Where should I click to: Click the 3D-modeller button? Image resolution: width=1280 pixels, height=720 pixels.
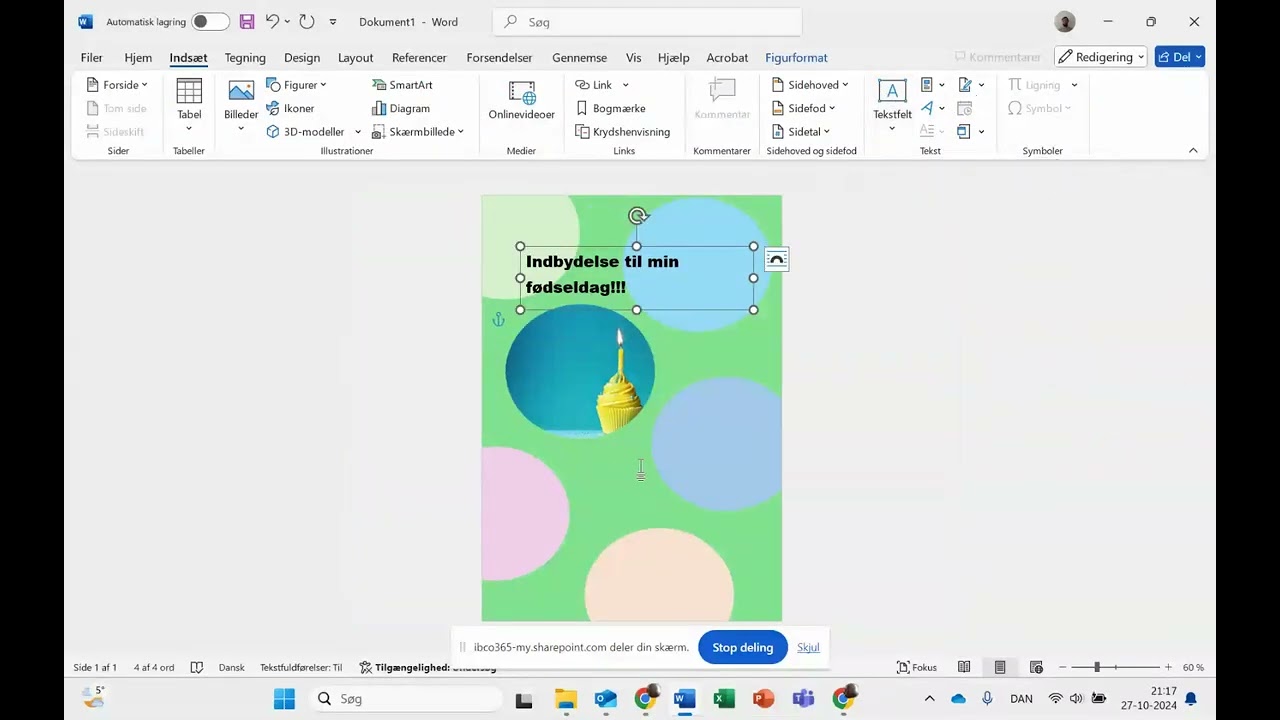pyautogui.click(x=305, y=132)
